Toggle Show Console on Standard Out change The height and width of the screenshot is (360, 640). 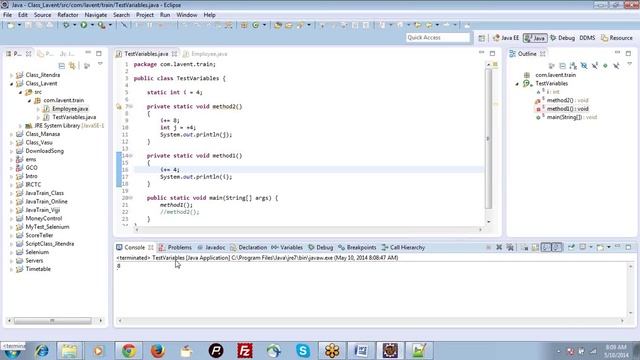coord(546,247)
